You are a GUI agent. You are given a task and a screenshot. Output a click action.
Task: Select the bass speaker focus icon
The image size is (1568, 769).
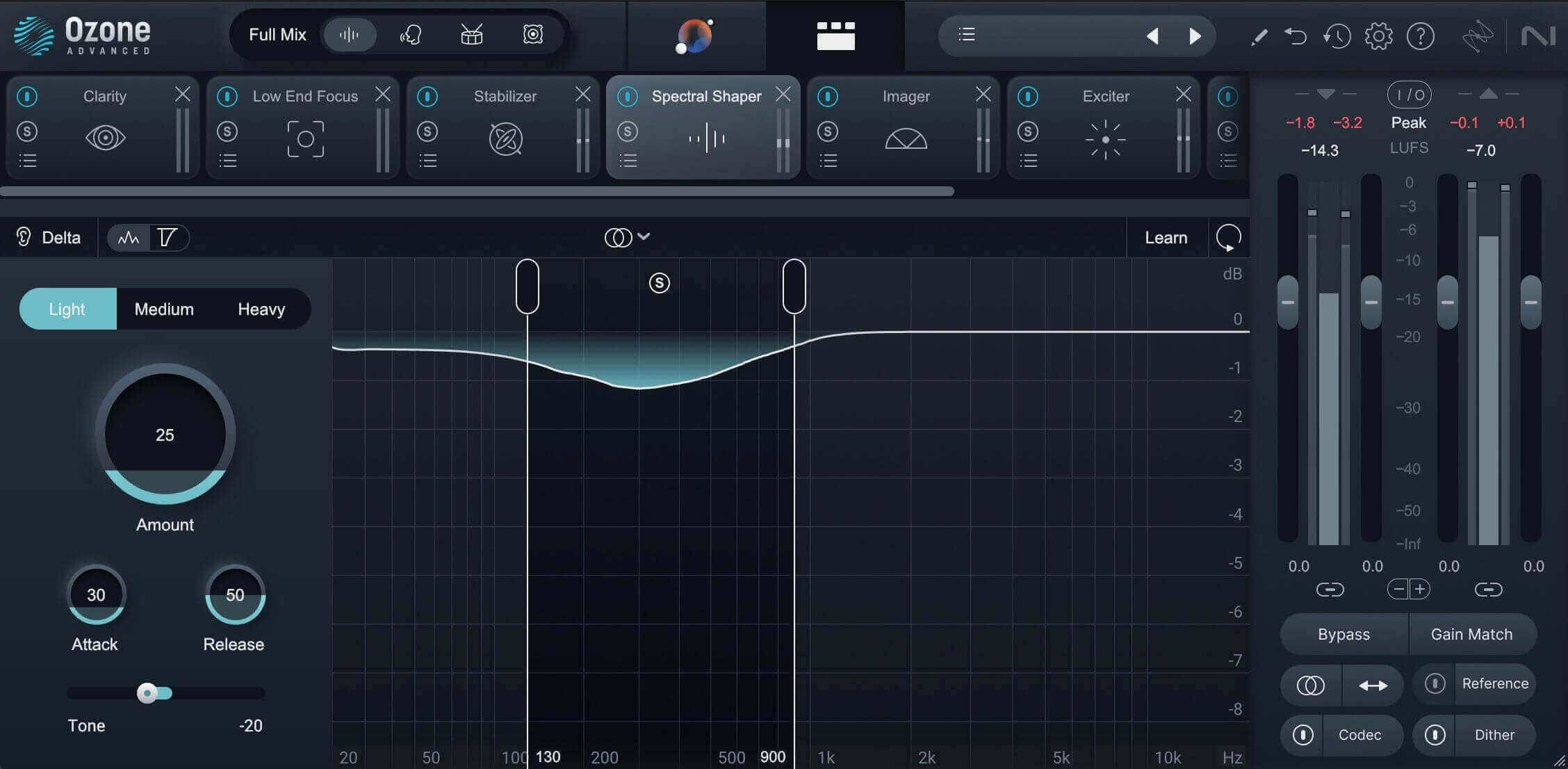(533, 35)
